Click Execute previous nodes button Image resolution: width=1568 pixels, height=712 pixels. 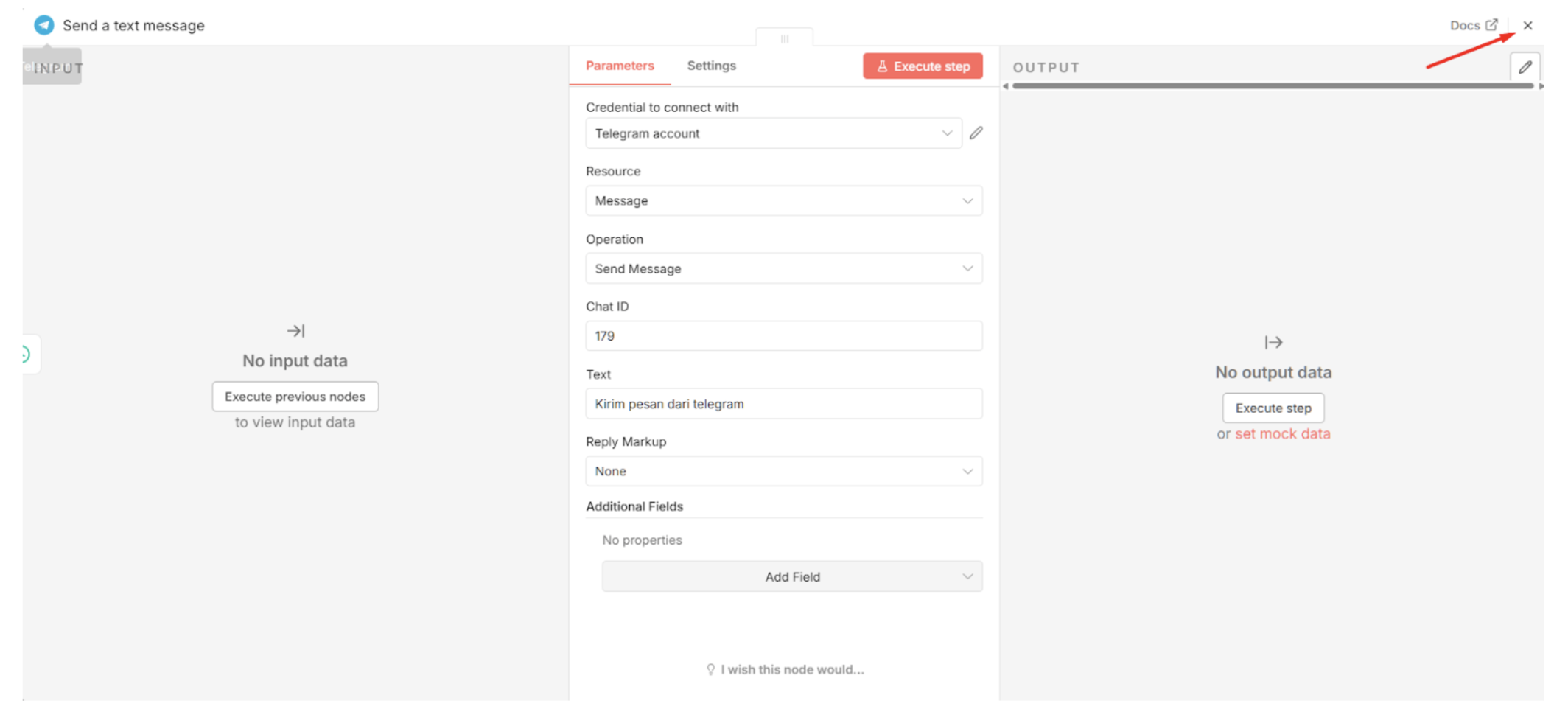pyautogui.click(x=295, y=397)
